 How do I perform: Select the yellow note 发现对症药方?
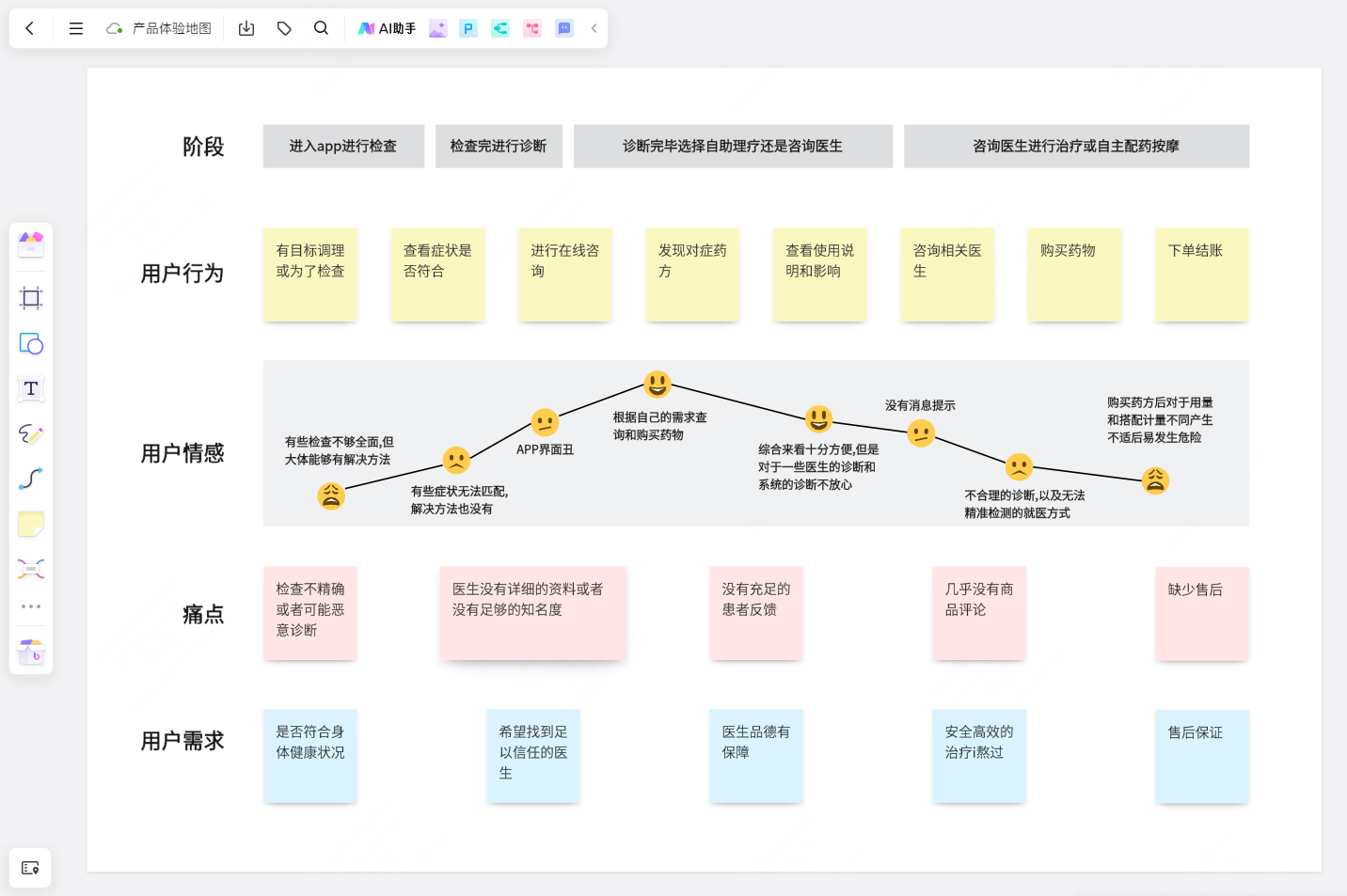point(692,275)
